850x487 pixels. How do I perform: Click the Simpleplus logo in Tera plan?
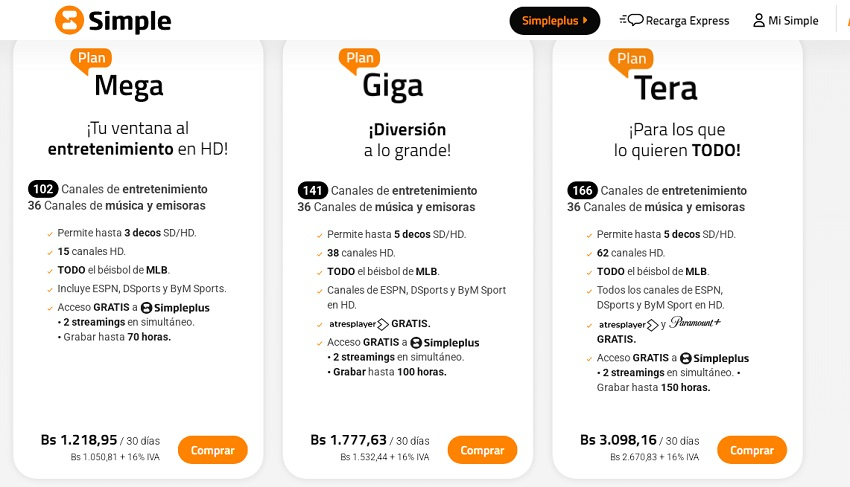(714, 358)
